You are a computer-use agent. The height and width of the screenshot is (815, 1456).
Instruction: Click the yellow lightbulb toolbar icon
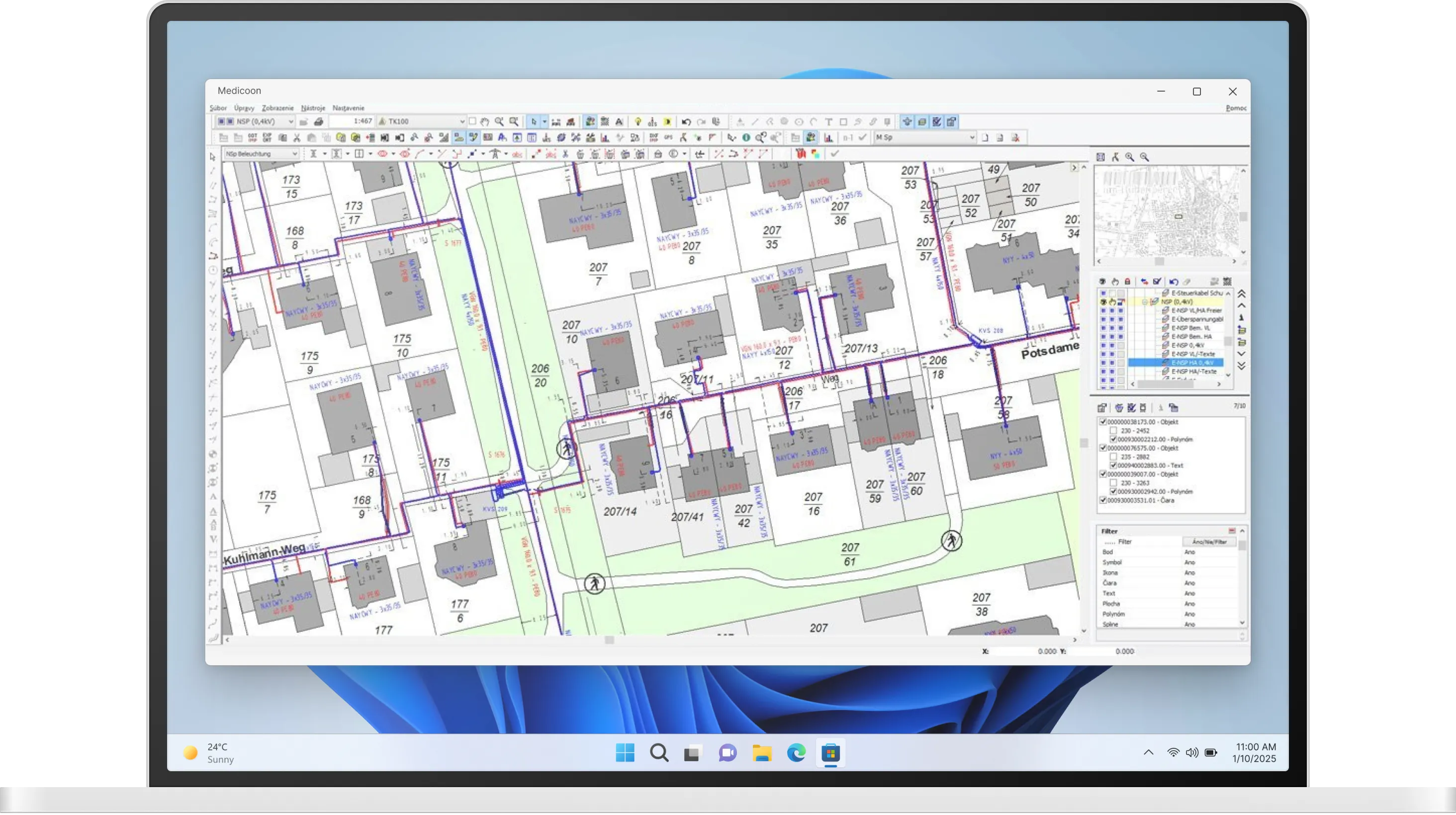(637, 121)
